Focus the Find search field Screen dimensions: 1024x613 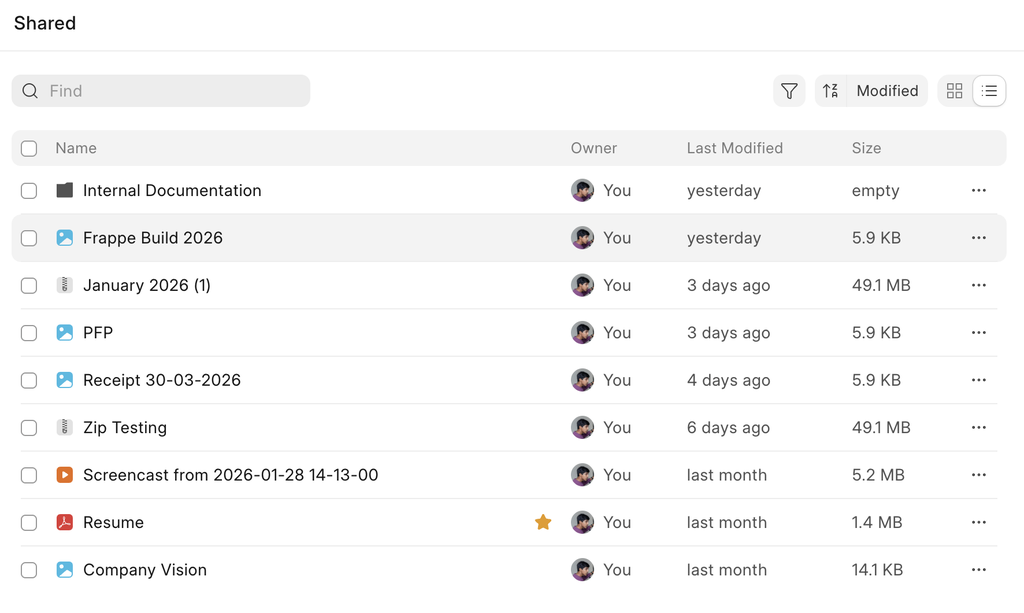coord(170,91)
